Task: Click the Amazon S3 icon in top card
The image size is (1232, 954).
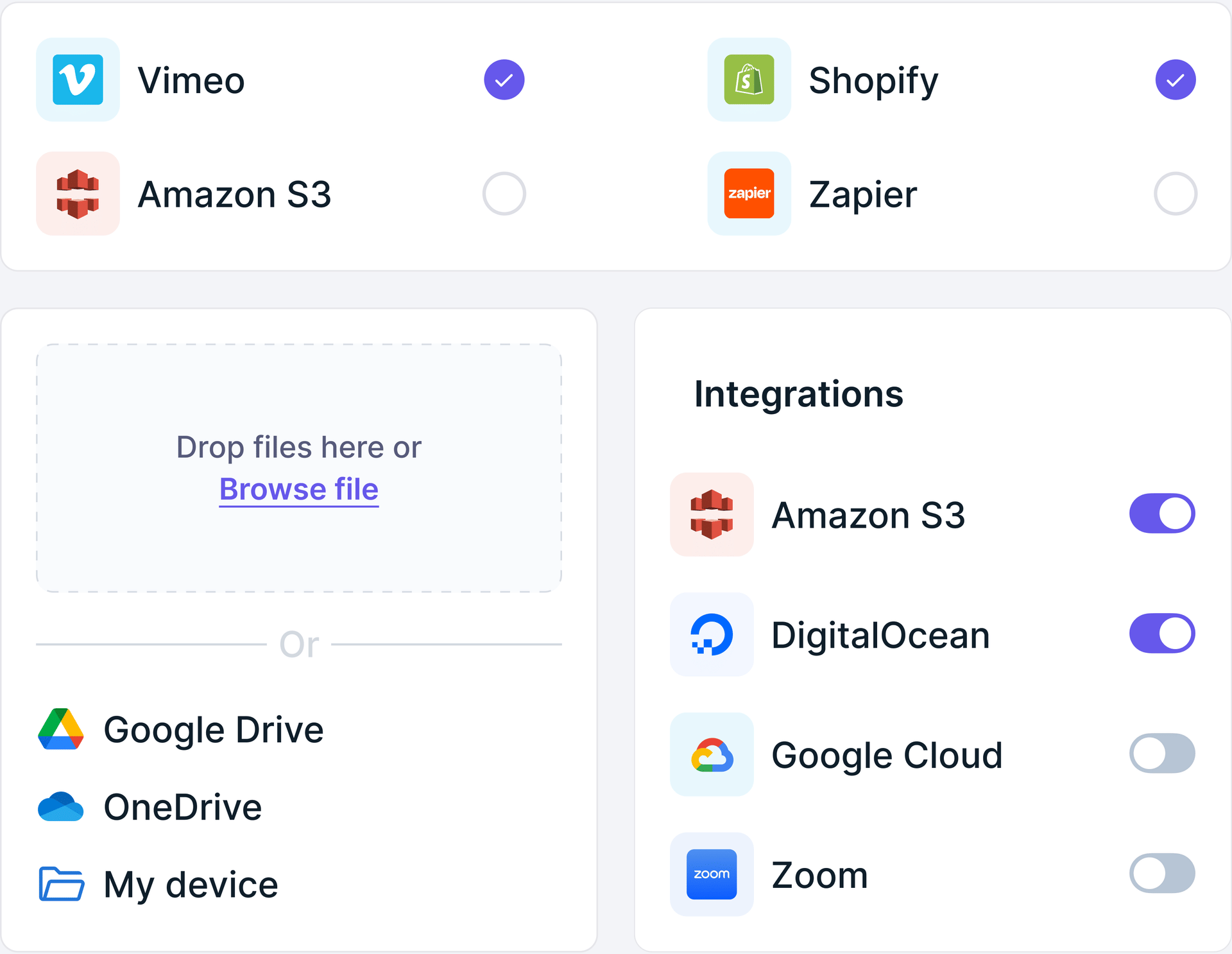Action: coord(78,193)
